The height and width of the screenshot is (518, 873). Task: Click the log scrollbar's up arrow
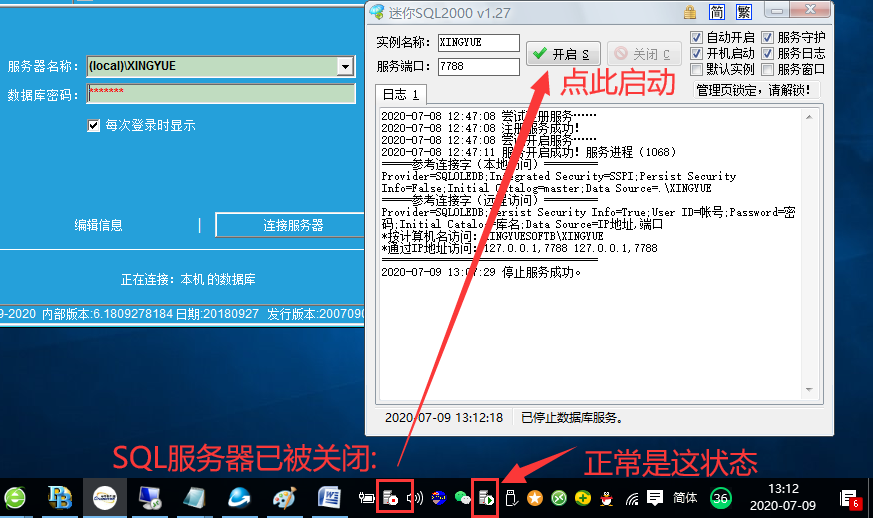(809, 117)
